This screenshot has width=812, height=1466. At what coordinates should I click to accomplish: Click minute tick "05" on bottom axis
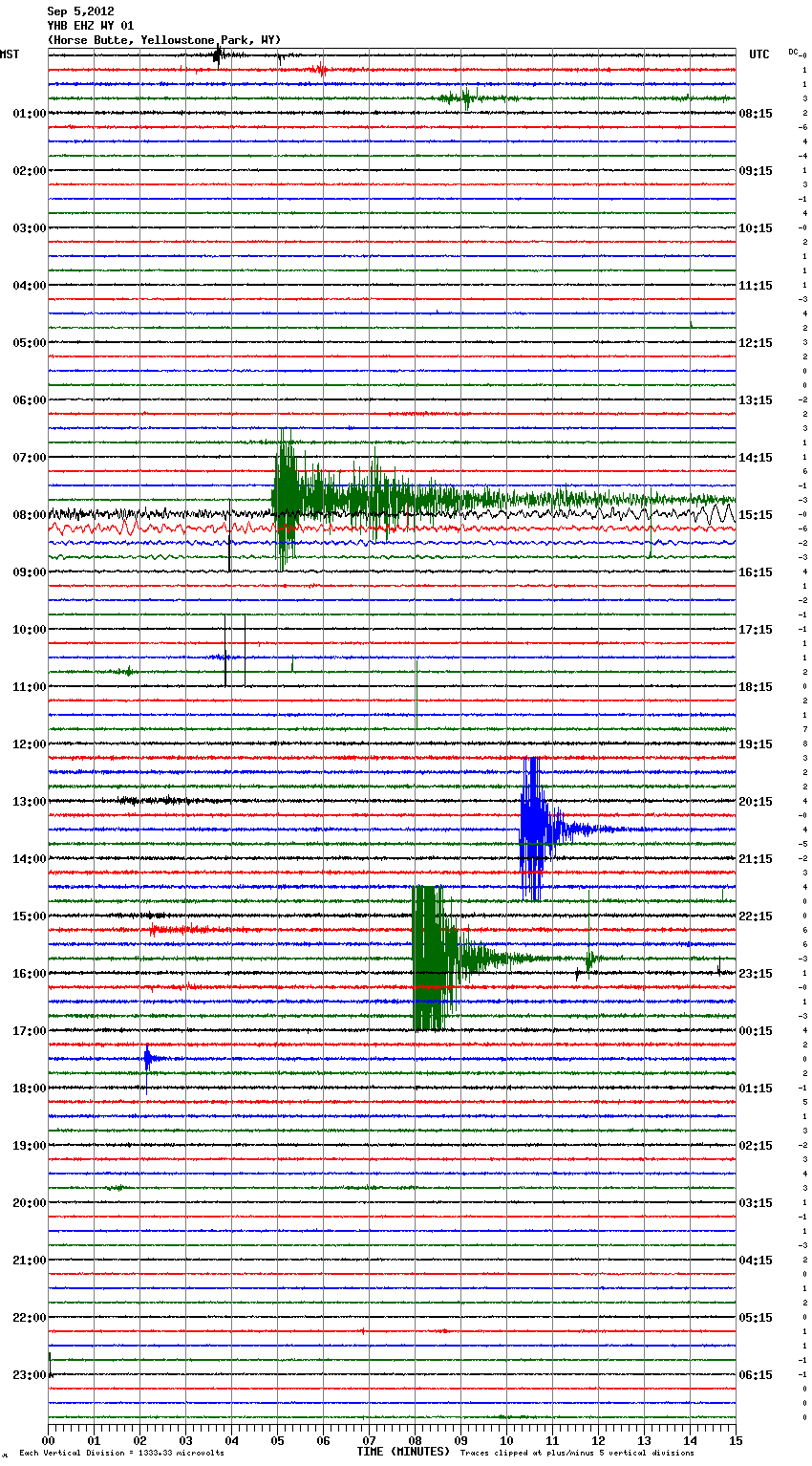click(277, 1439)
